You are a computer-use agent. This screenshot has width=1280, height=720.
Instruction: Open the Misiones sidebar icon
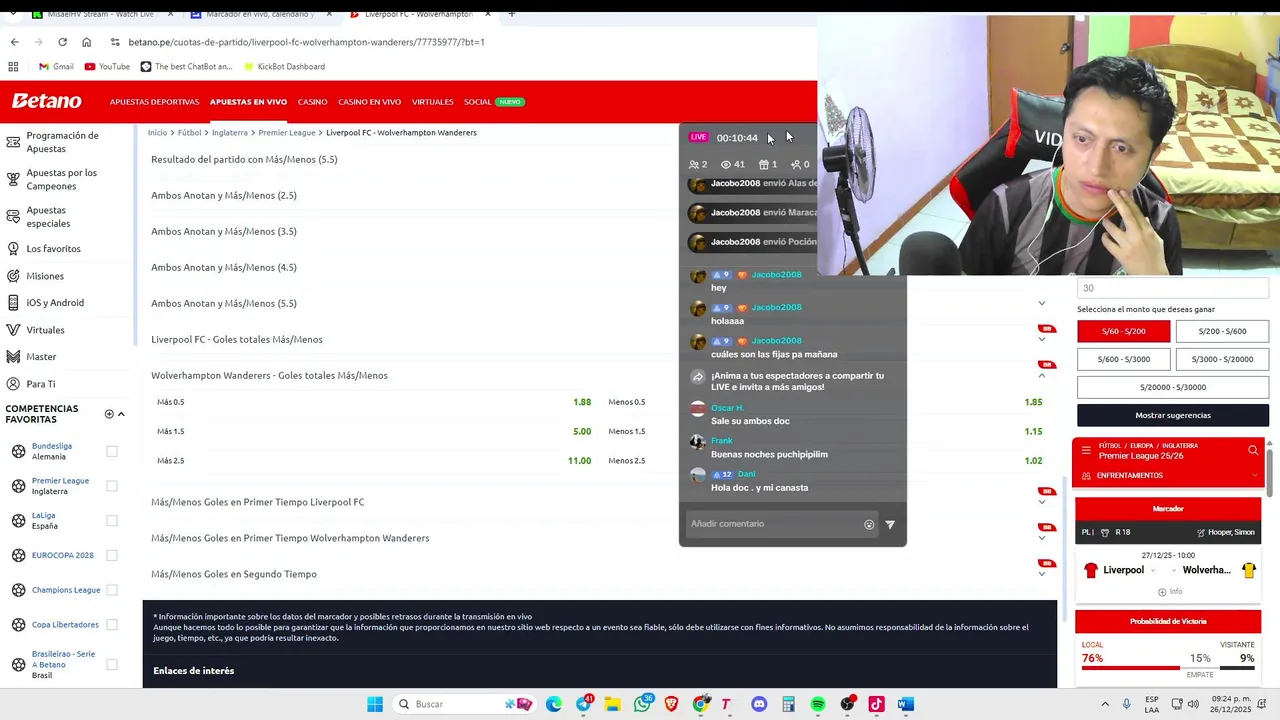(x=13, y=276)
